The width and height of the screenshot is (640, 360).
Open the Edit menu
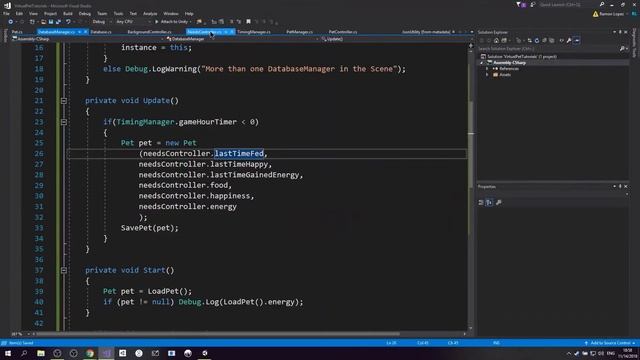(19, 13)
